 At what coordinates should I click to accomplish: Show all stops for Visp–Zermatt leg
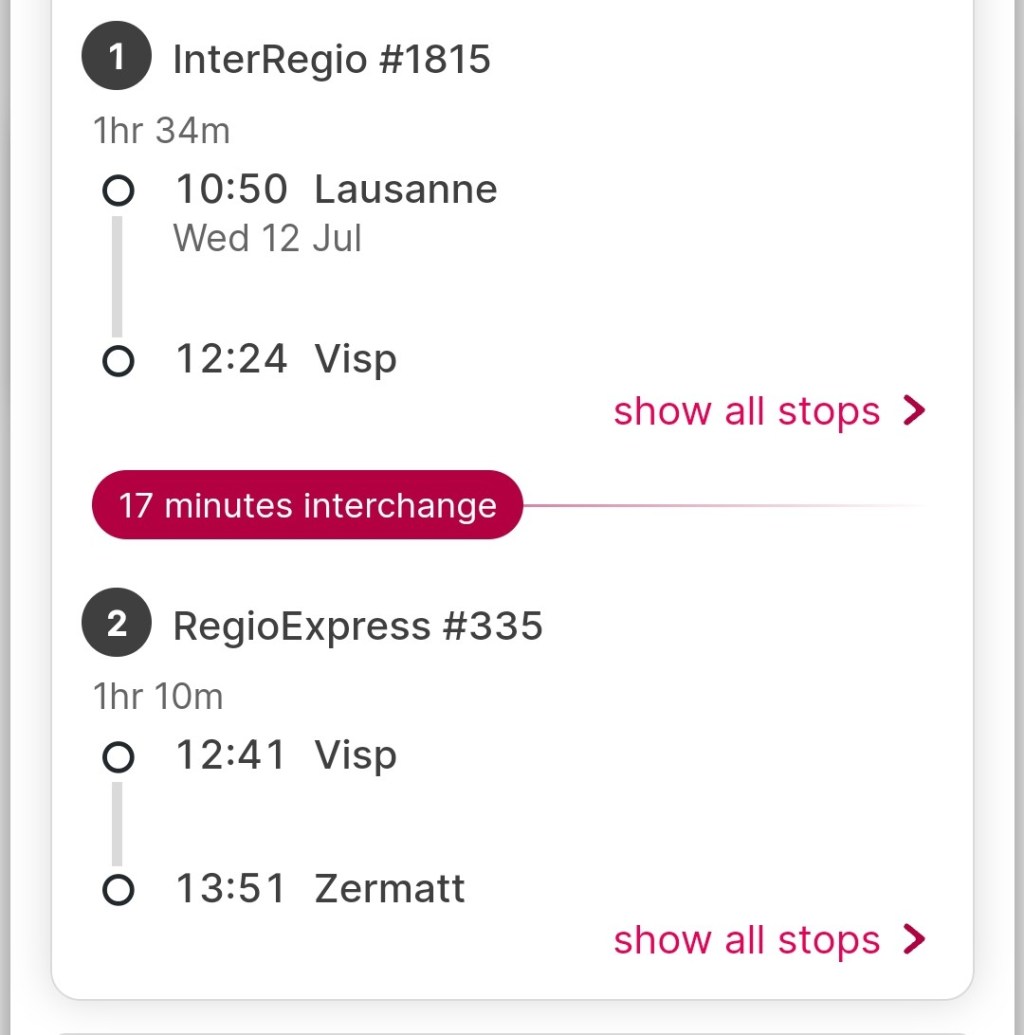pyautogui.click(x=746, y=940)
